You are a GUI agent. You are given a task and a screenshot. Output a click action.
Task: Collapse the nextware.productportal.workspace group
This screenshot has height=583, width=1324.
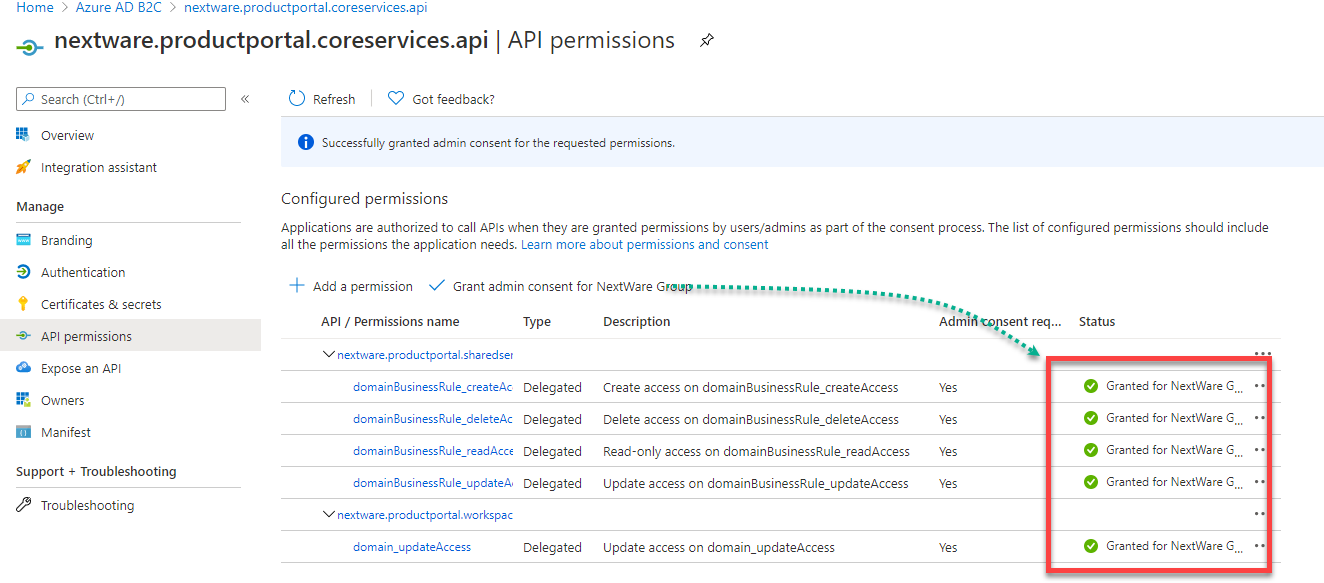[328, 514]
